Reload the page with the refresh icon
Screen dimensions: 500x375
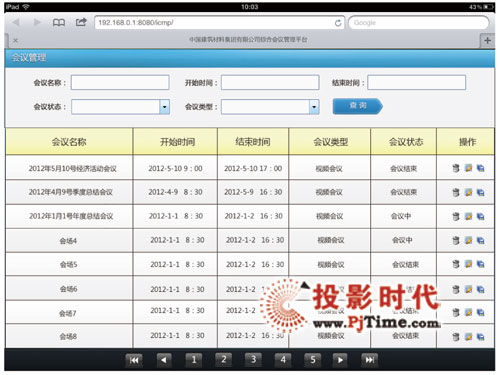click(338, 23)
